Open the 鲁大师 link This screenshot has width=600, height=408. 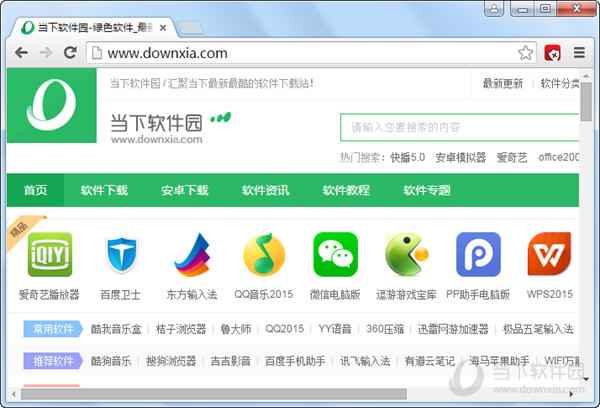click(x=236, y=329)
